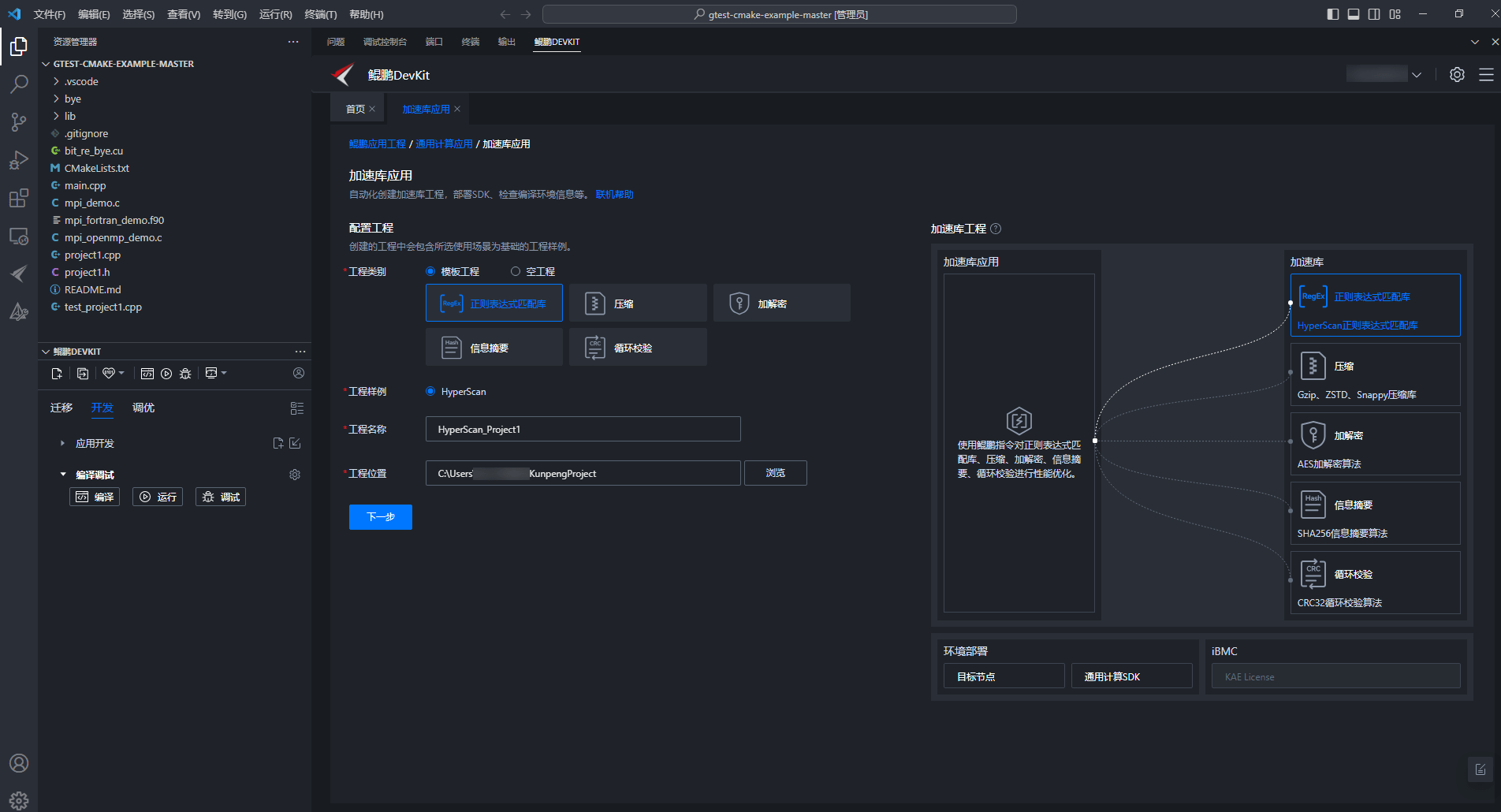Open the 终端(T) menu
Image resolution: width=1501 pixels, height=812 pixels.
coord(320,14)
